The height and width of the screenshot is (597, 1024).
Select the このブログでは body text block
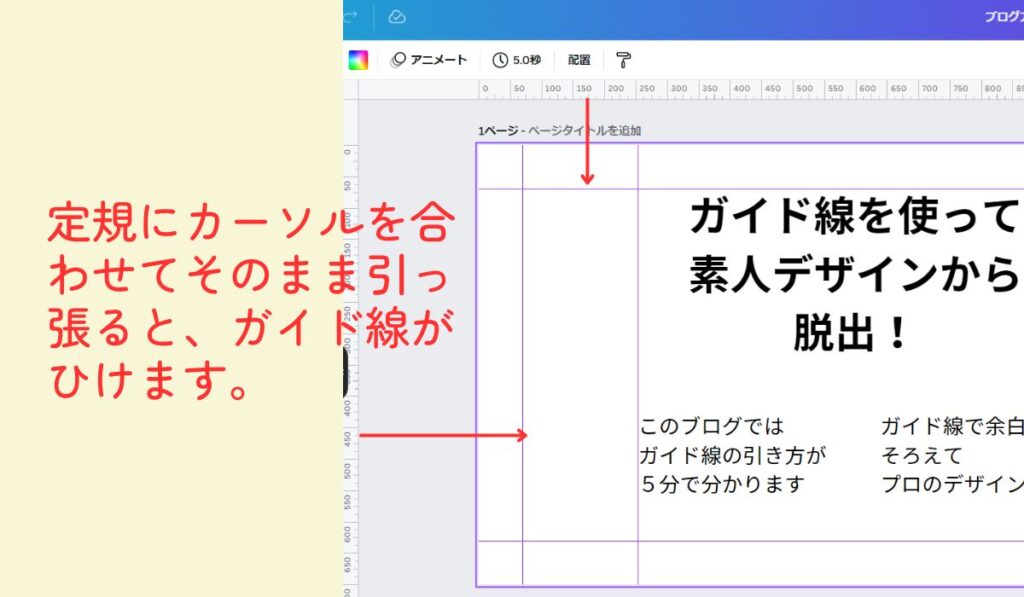click(734, 456)
